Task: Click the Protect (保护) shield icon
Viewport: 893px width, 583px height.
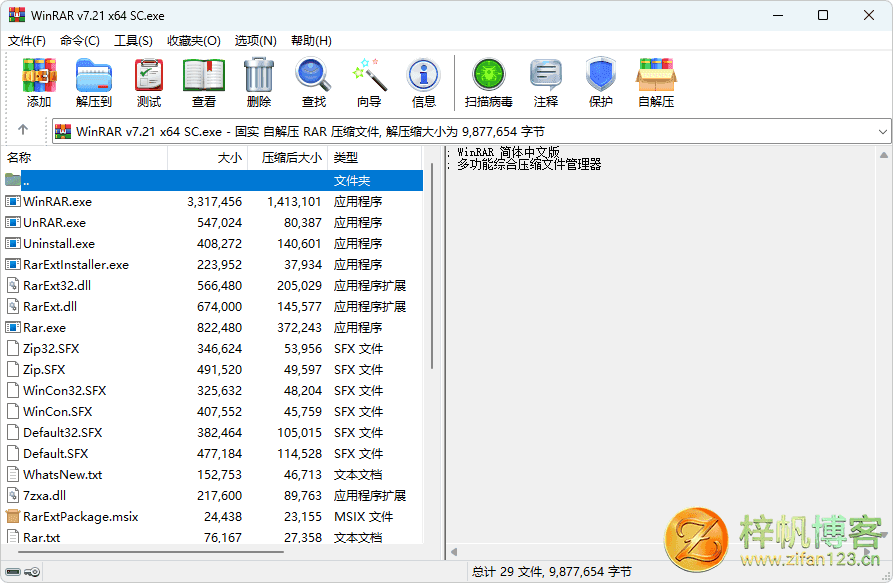Action: point(601,75)
